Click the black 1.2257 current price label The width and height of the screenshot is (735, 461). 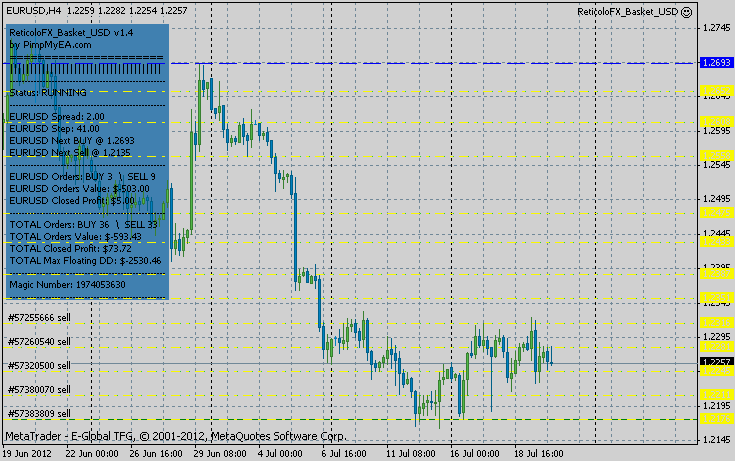[x=716, y=362]
